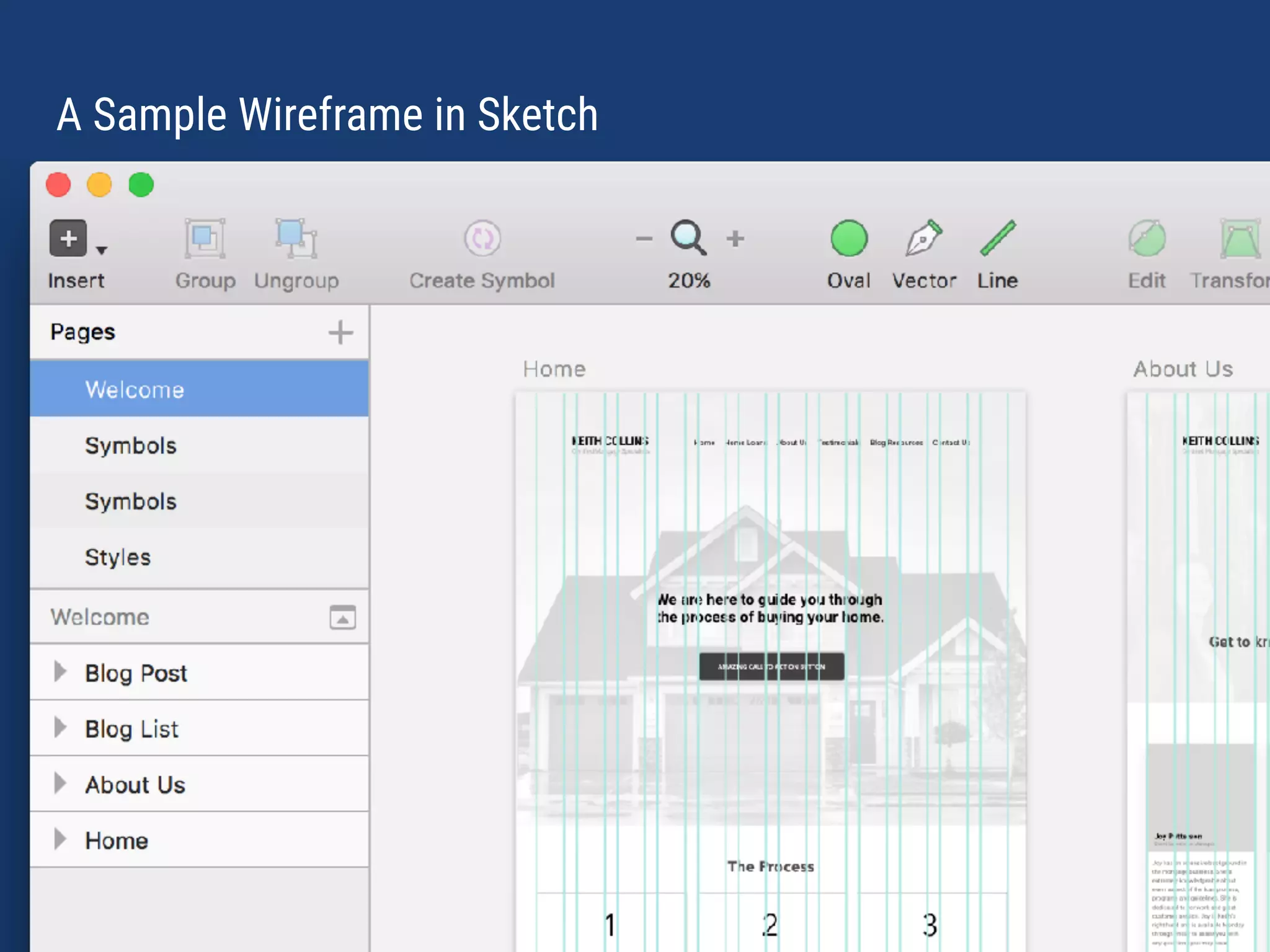
Task: Select the Welcome page
Action: (199, 389)
